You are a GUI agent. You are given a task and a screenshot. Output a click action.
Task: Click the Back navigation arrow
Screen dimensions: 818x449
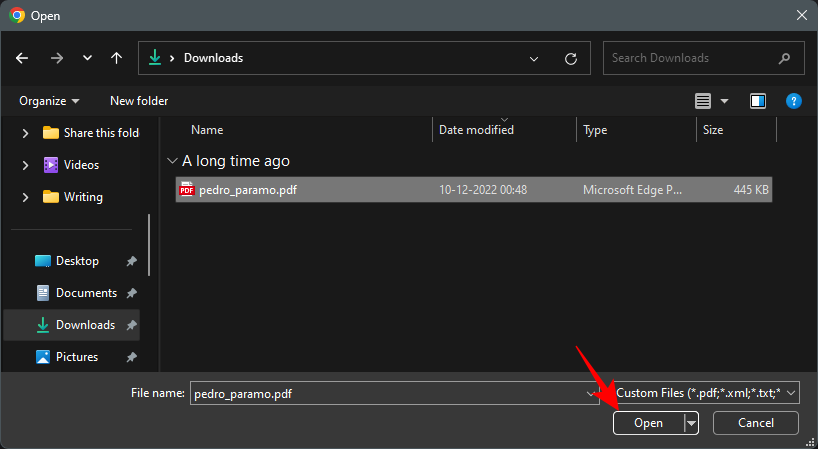pos(23,58)
